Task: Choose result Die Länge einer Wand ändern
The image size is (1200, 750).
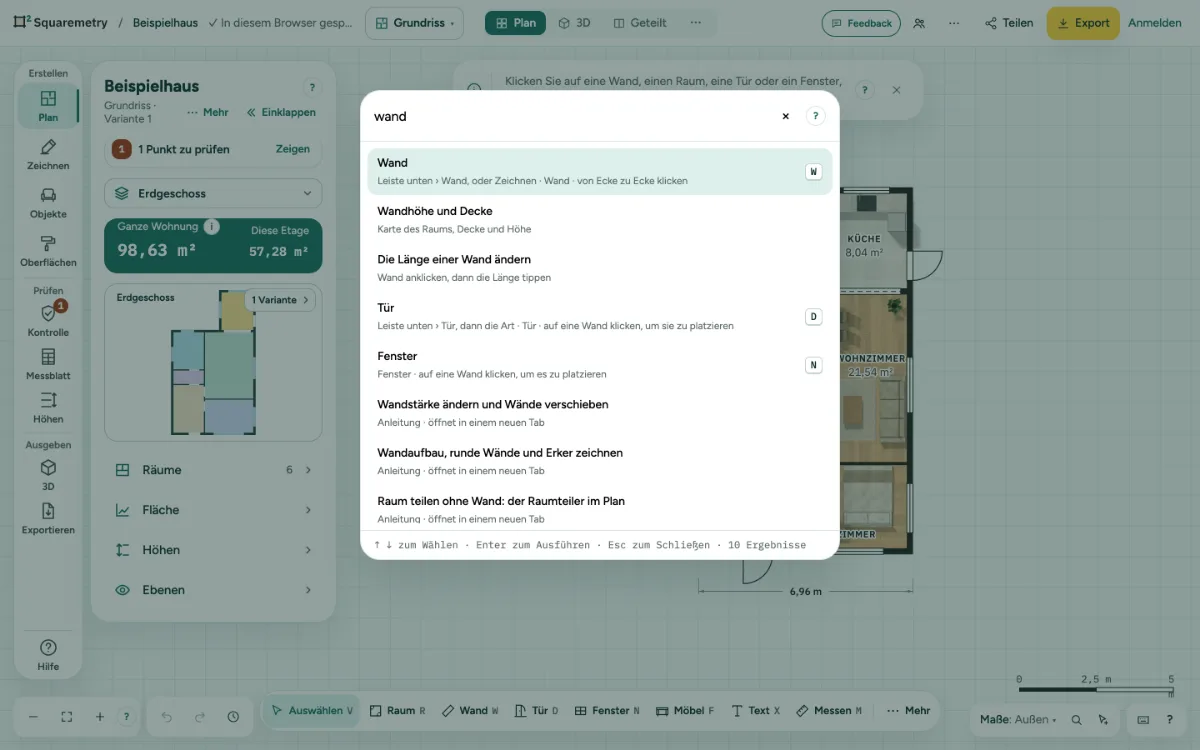Action: tap(600, 268)
